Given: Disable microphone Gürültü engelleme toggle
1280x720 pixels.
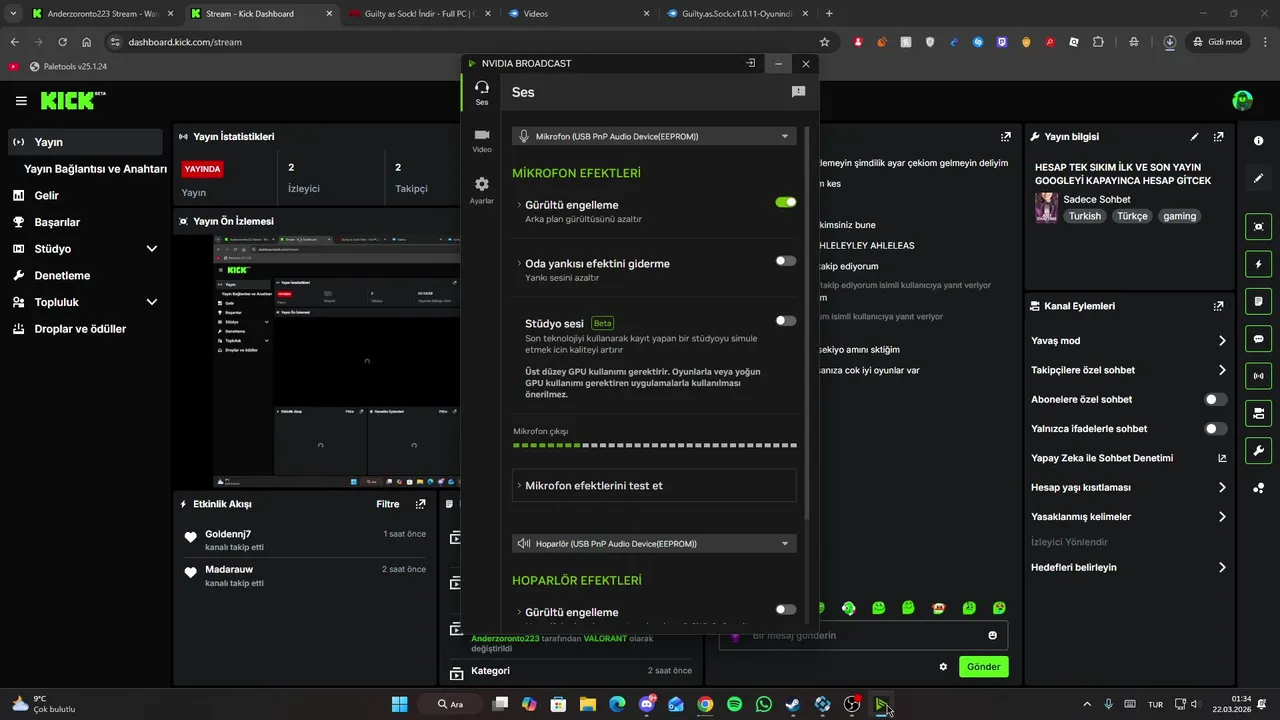Looking at the screenshot, I should pos(786,202).
